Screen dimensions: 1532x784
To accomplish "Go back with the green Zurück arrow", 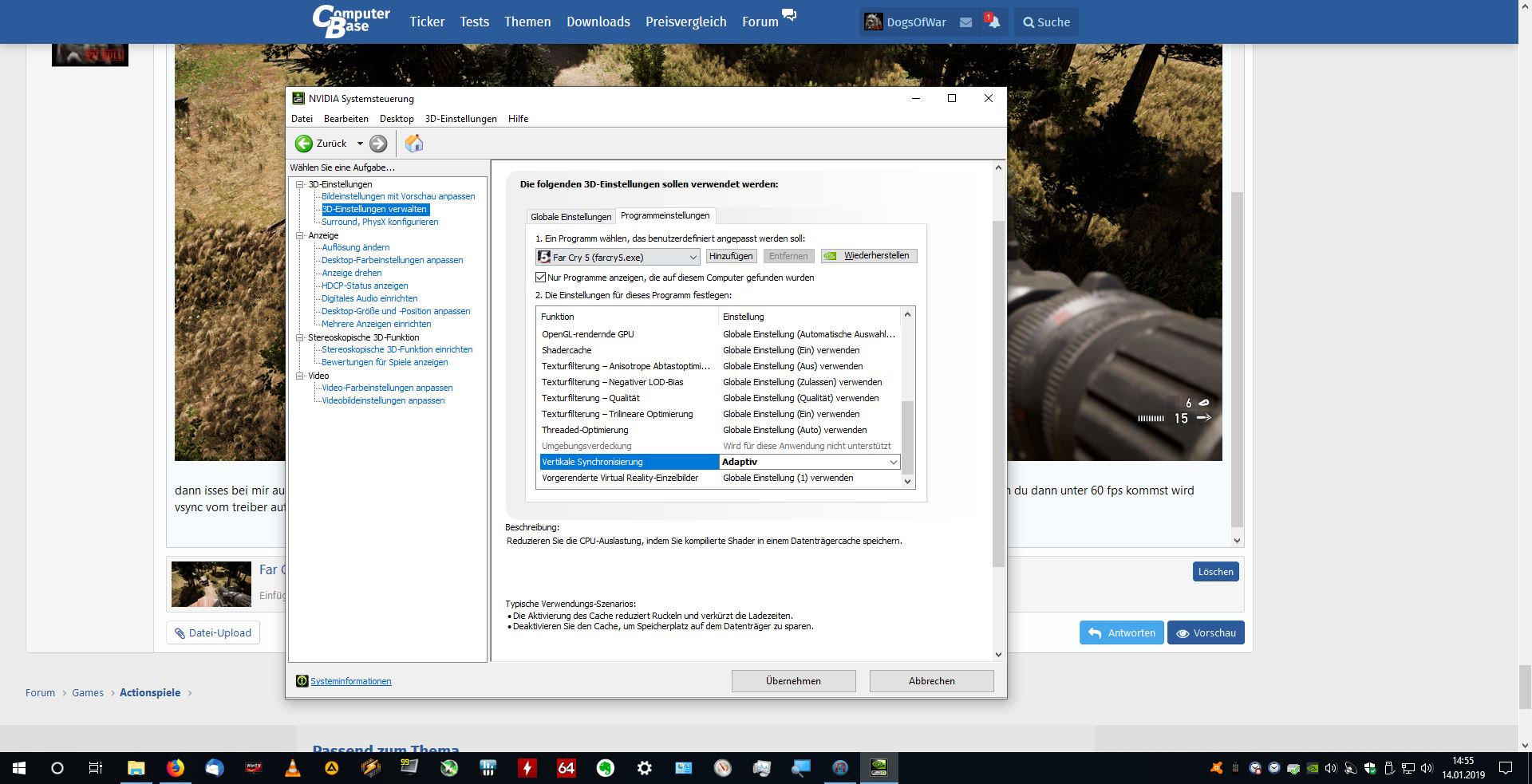I will (x=304, y=144).
